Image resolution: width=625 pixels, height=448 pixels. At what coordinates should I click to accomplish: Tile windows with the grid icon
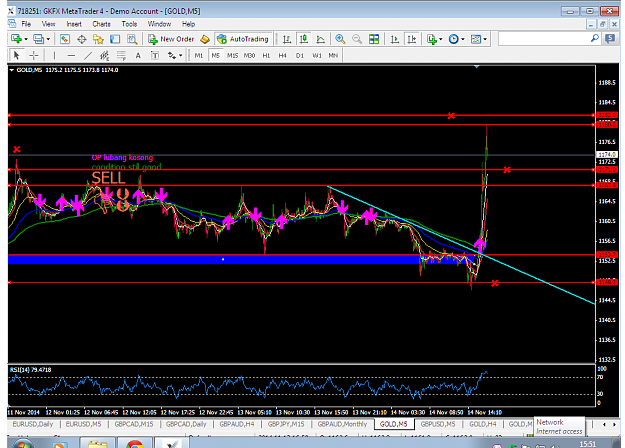point(374,39)
